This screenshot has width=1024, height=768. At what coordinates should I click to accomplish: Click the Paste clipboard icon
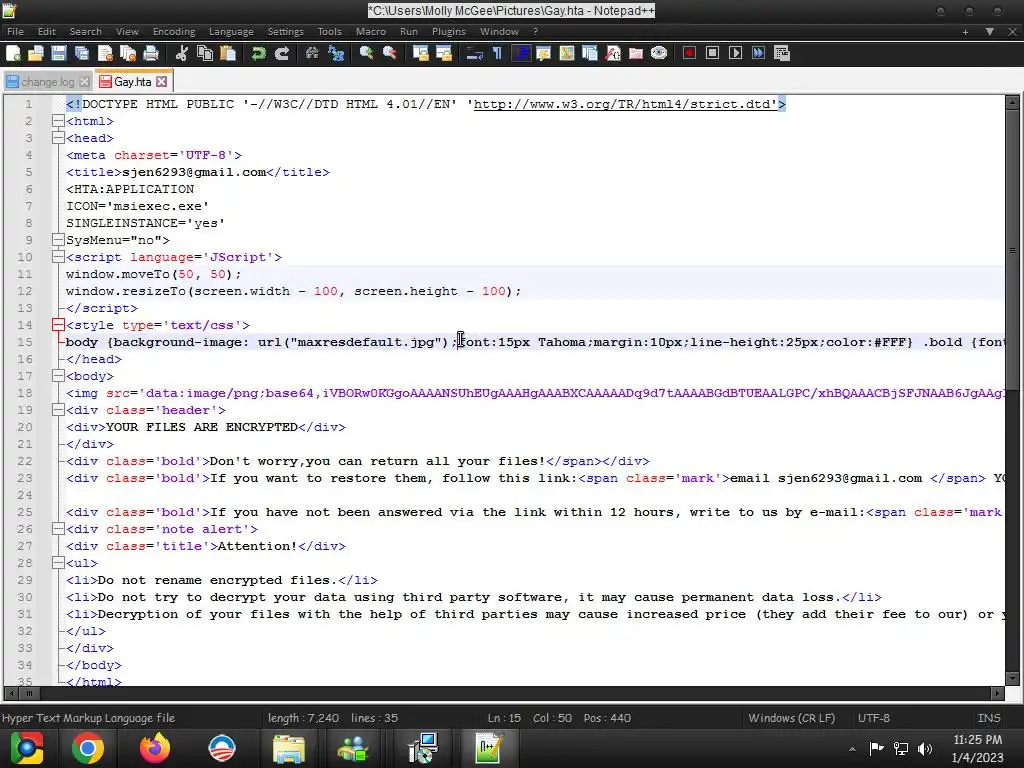click(228, 54)
